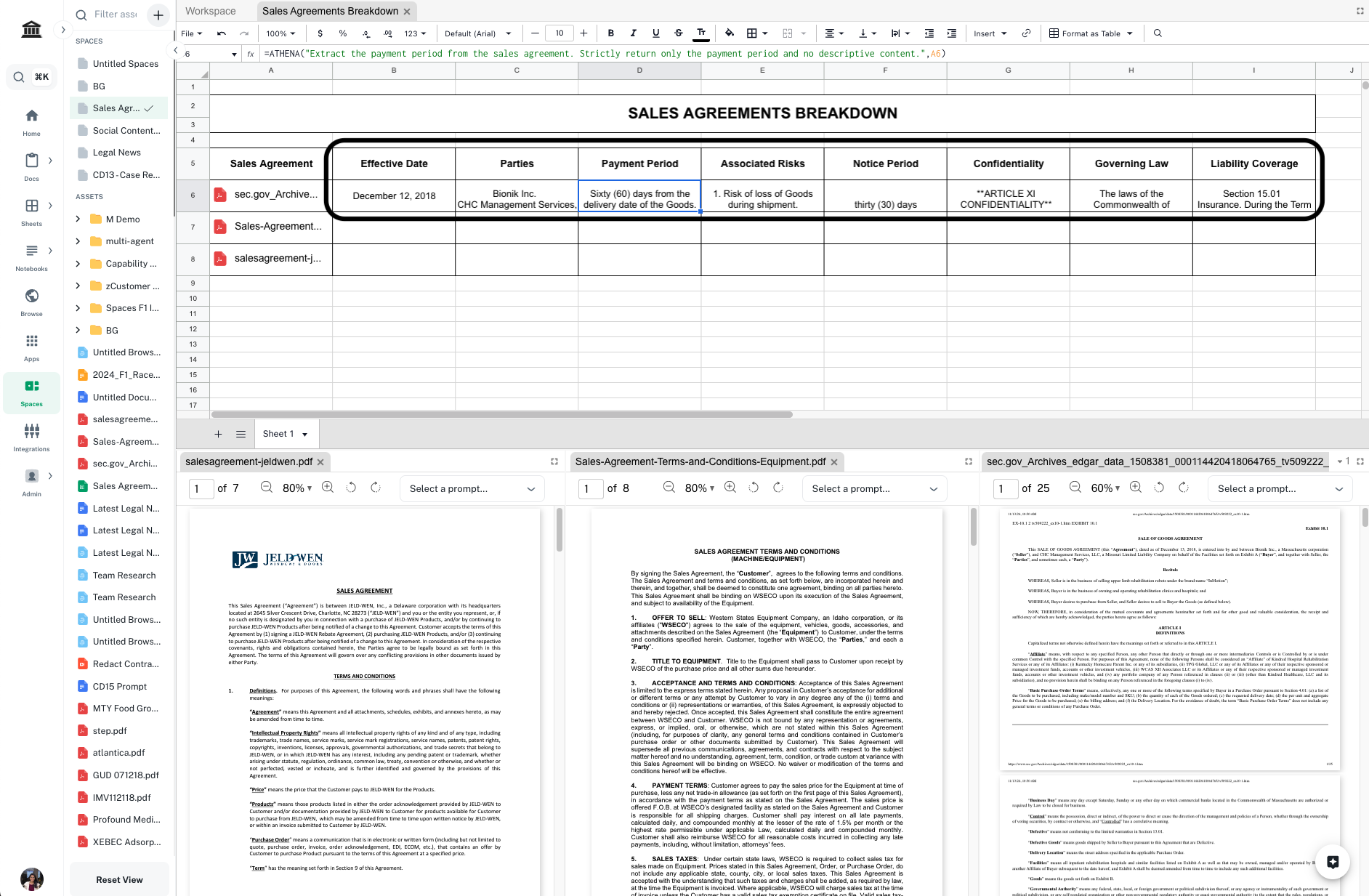The height and width of the screenshot is (896, 1369).
Task: Click the institution logo at the top of the sidebar
Action: tap(31, 29)
